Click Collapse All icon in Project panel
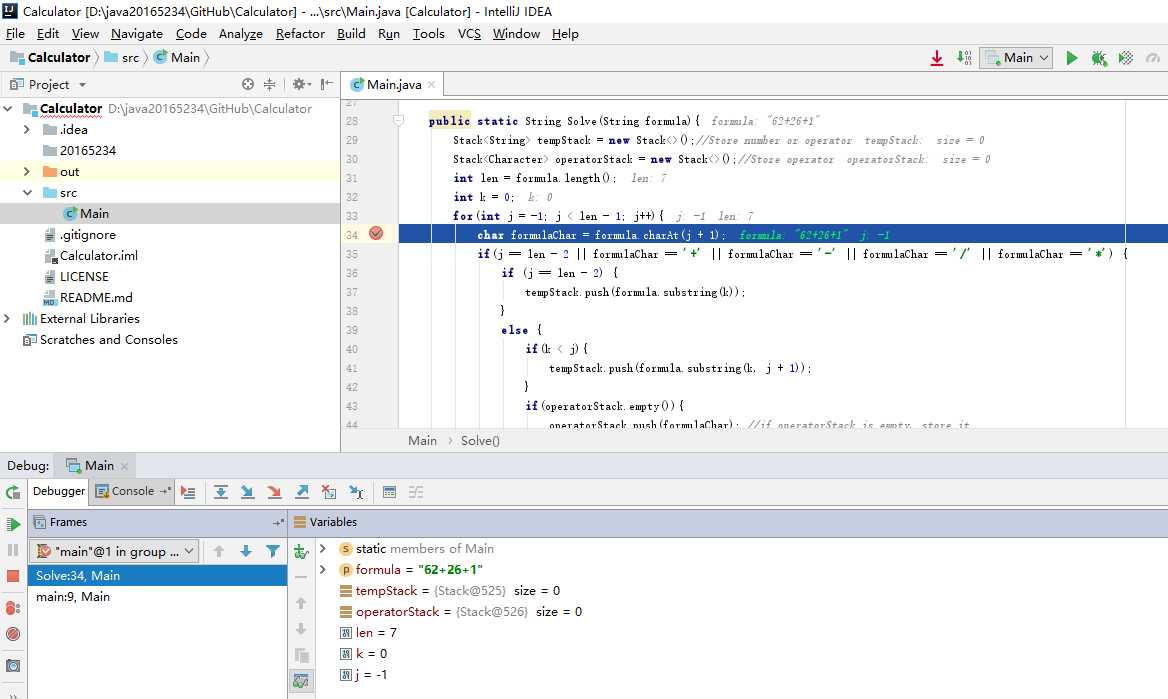Screen dimensions: 1168x699 [269, 84]
